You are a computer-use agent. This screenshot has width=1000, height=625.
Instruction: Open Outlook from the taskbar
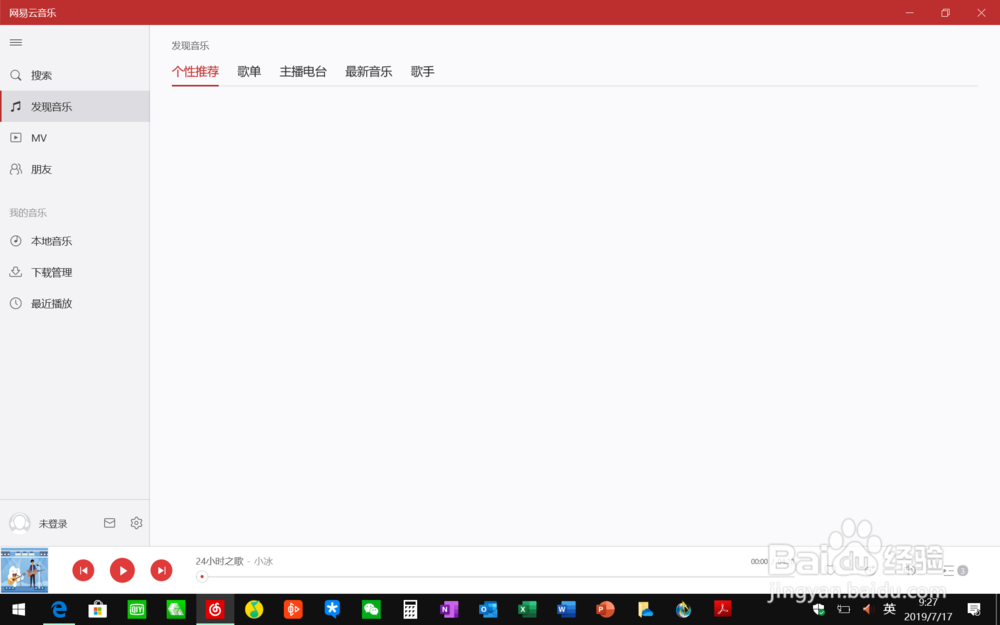488,610
